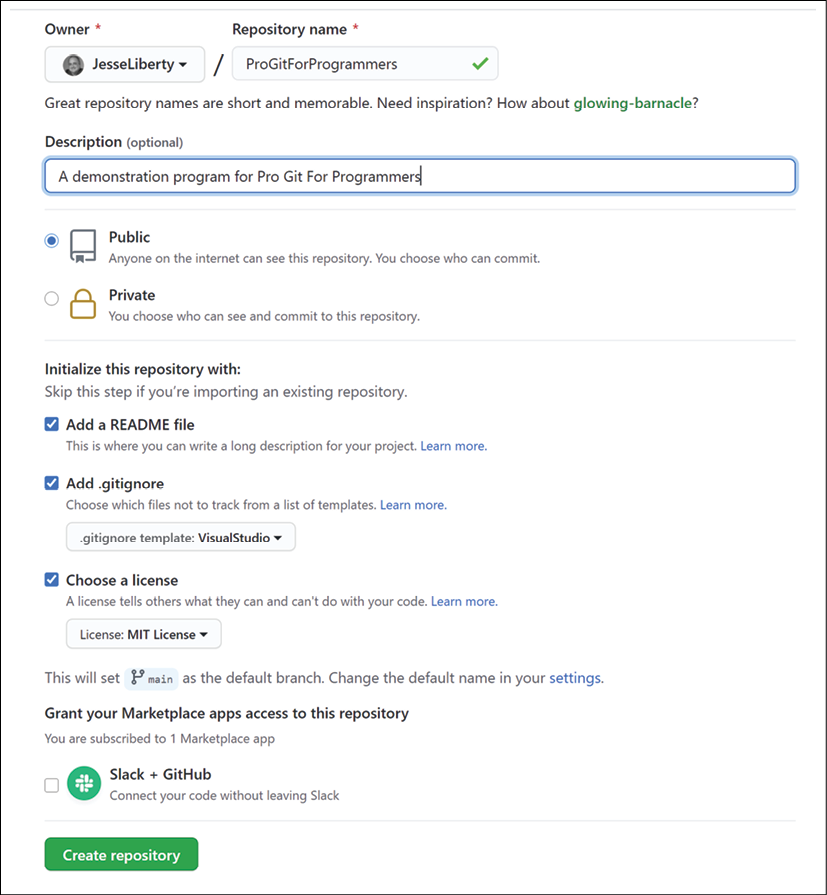Open the License: MIT License dropdown
Image resolution: width=827 pixels, height=895 pixels.
pyautogui.click(x=144, y=634)
